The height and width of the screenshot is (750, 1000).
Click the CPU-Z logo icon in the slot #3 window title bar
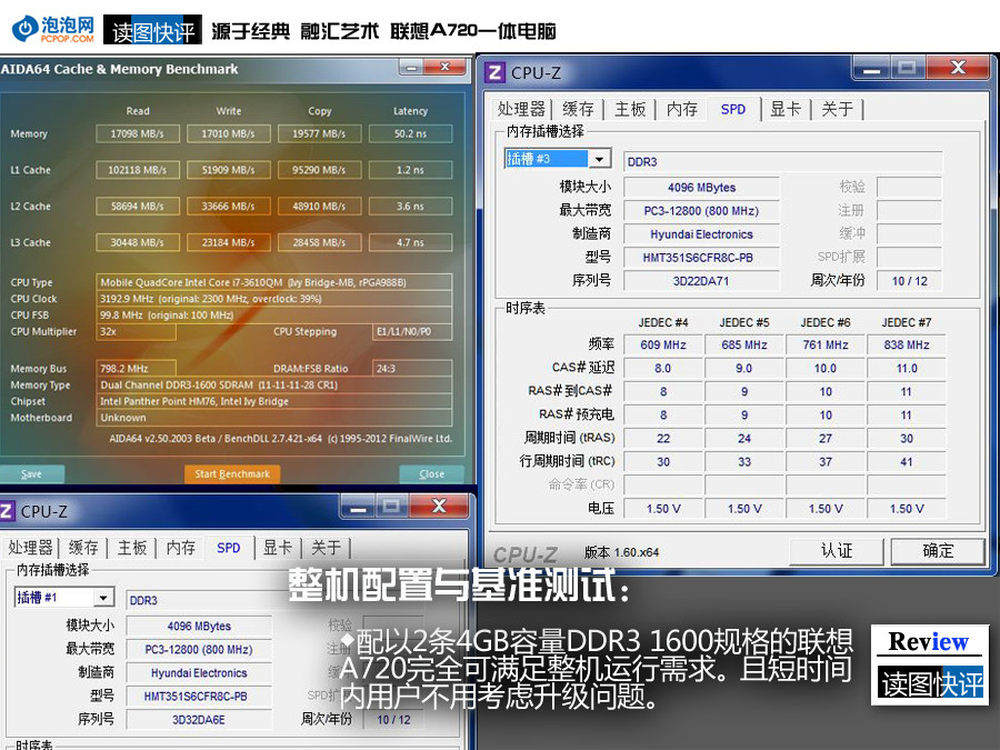pos(495,72)
